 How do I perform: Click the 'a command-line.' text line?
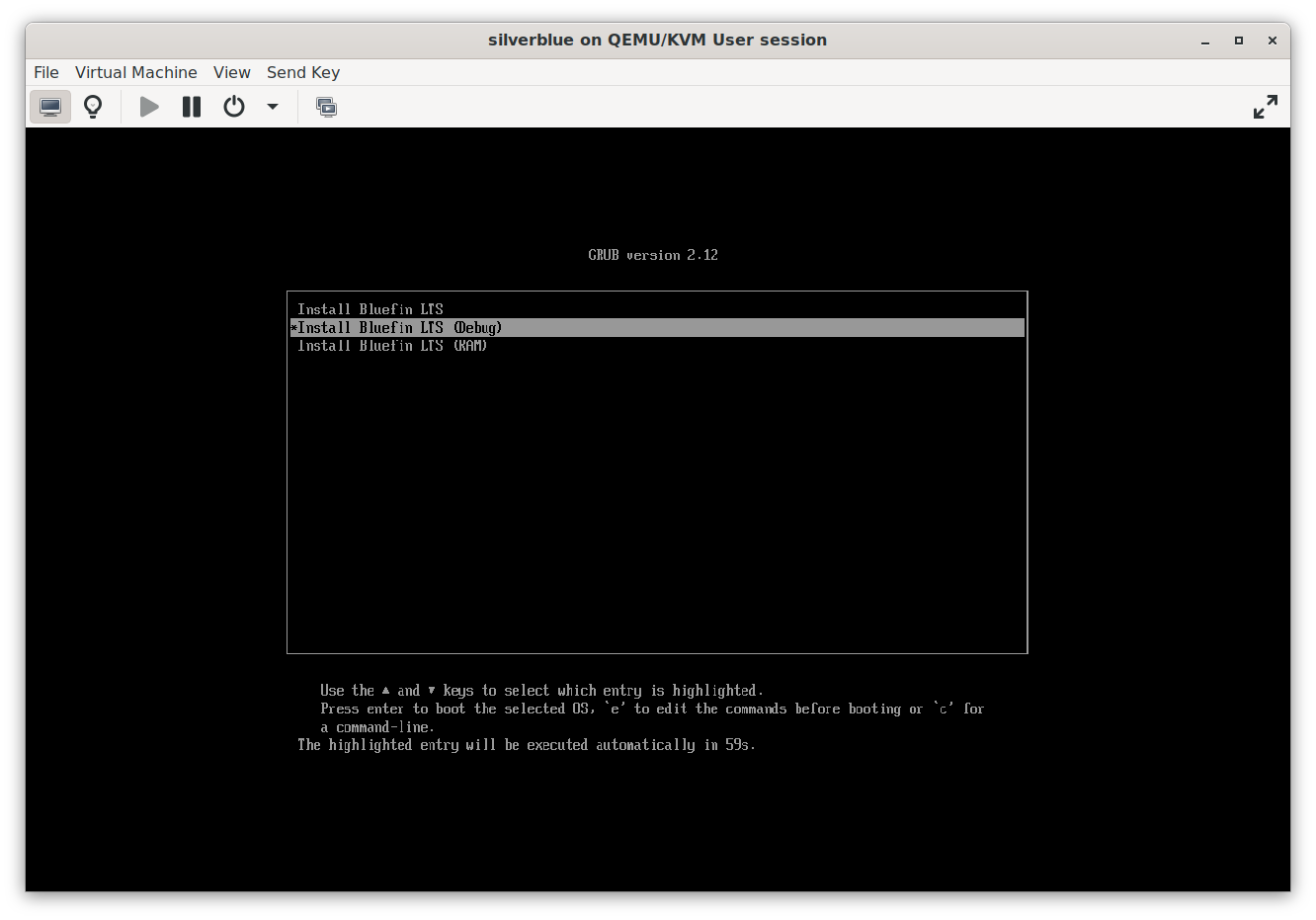(377, 727)
